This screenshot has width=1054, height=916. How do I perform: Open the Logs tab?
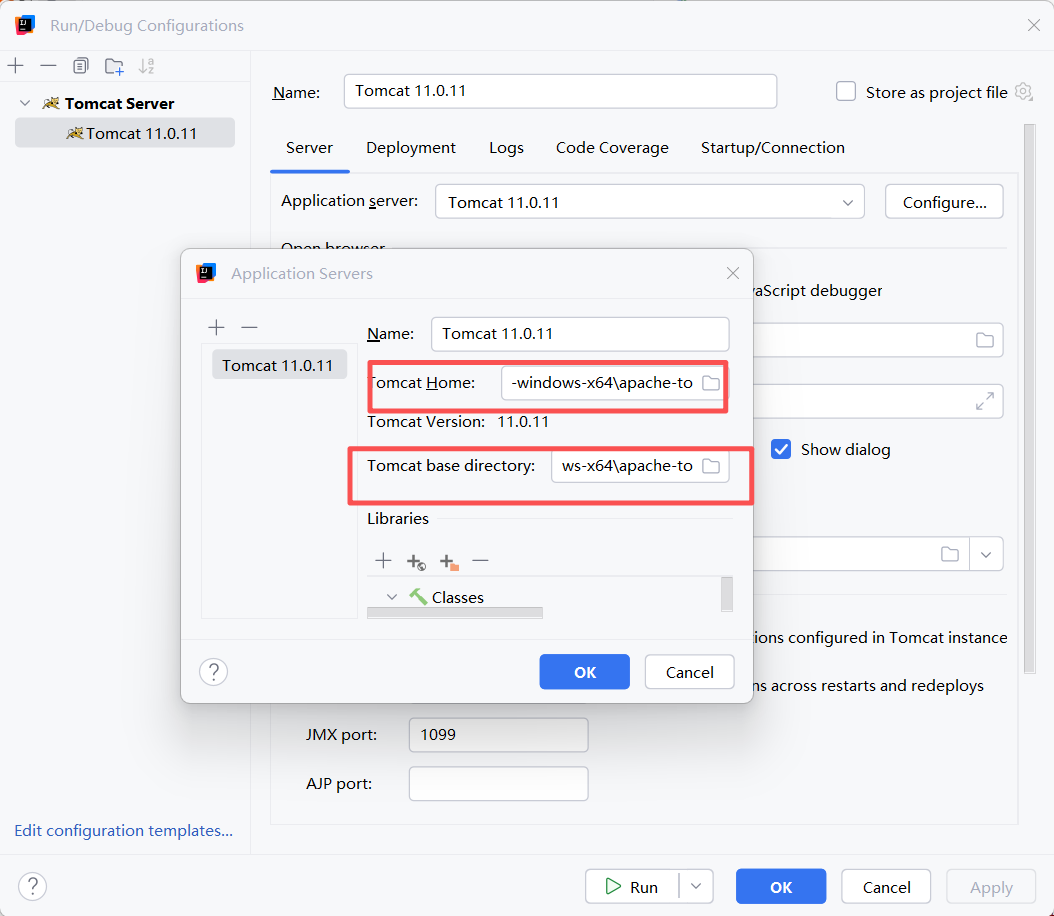coord(506,148)
